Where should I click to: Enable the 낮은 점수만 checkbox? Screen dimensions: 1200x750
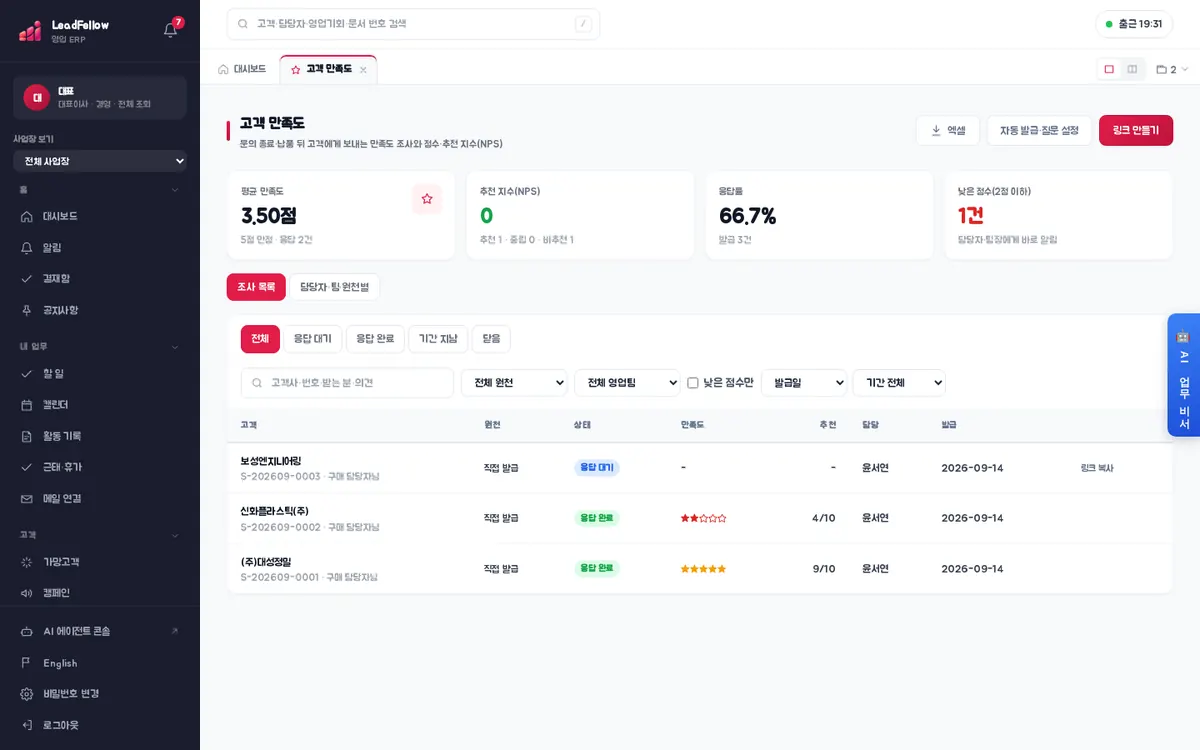coord(693,383)
